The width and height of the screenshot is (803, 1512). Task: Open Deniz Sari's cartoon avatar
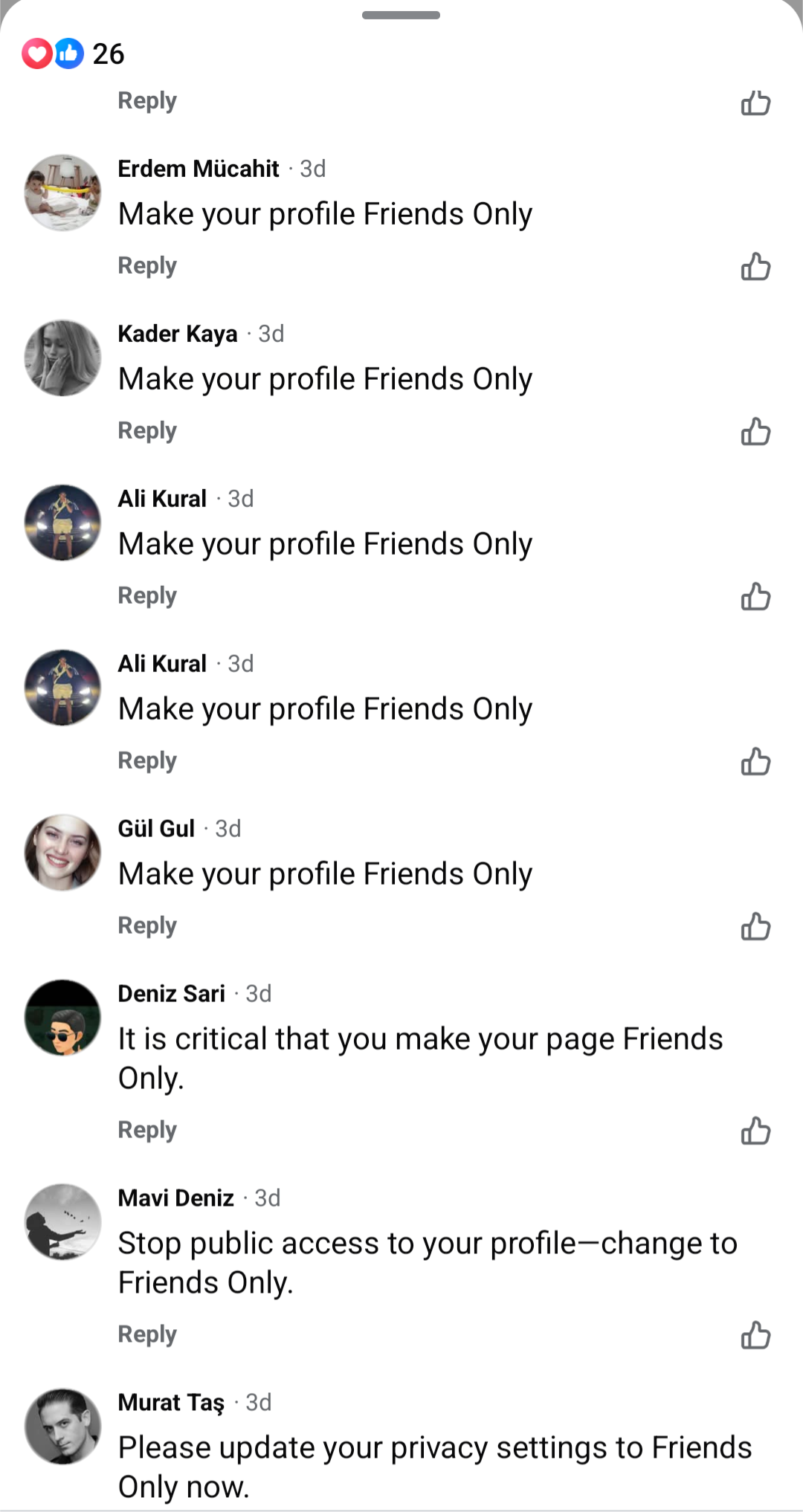click(x=62, y=1018)
